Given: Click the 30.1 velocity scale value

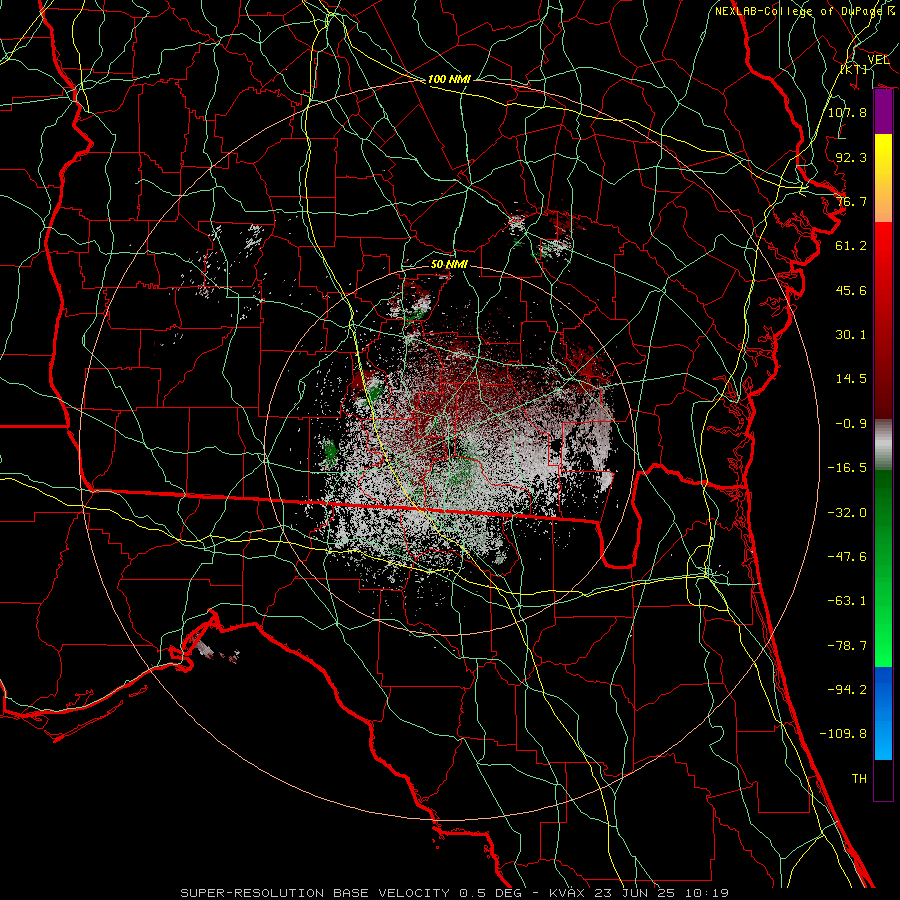Looking at the screenshot, I should coord(851,335).
